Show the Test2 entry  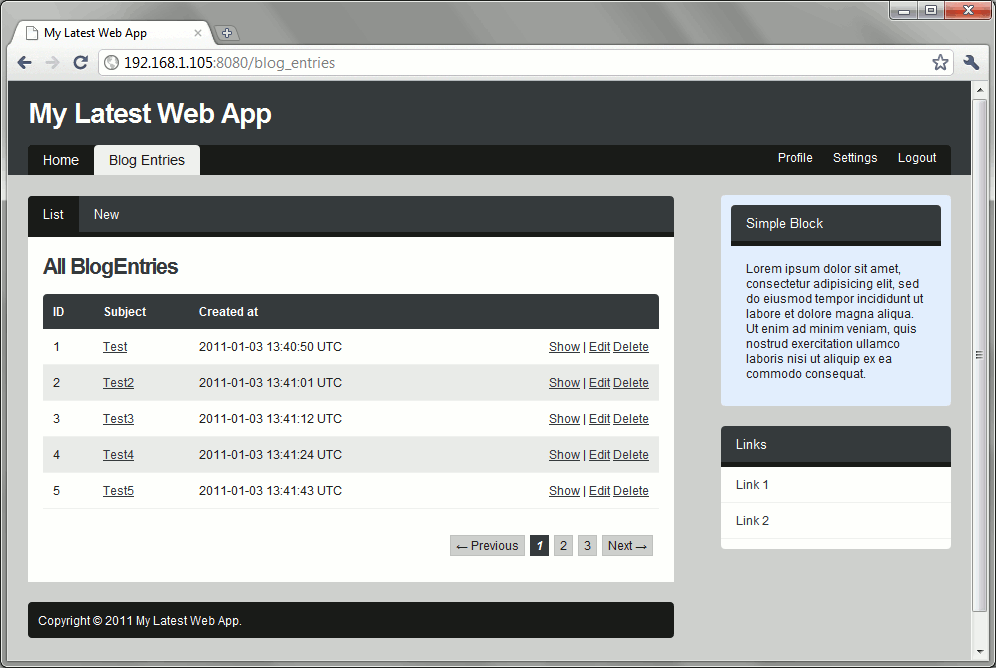click(x=564, y=383)
